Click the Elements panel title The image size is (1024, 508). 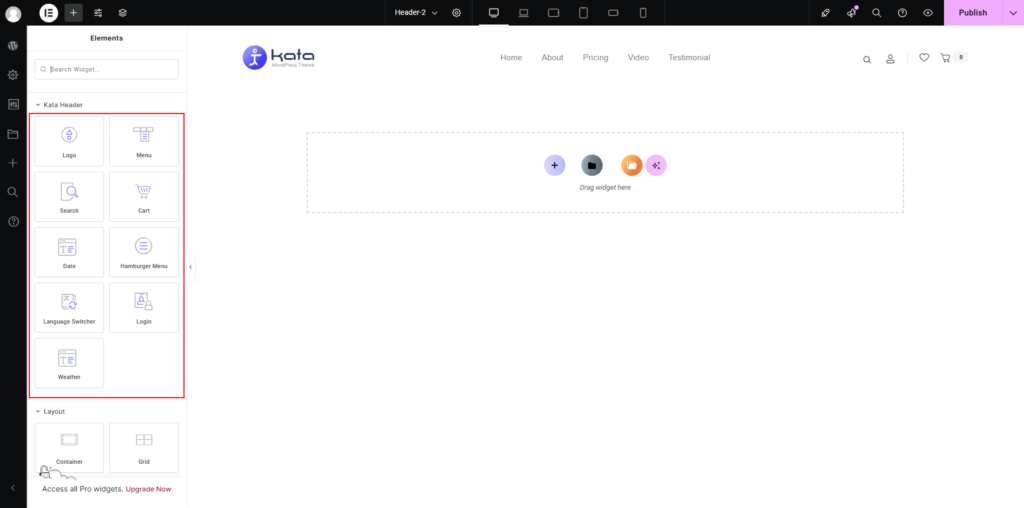106,38
